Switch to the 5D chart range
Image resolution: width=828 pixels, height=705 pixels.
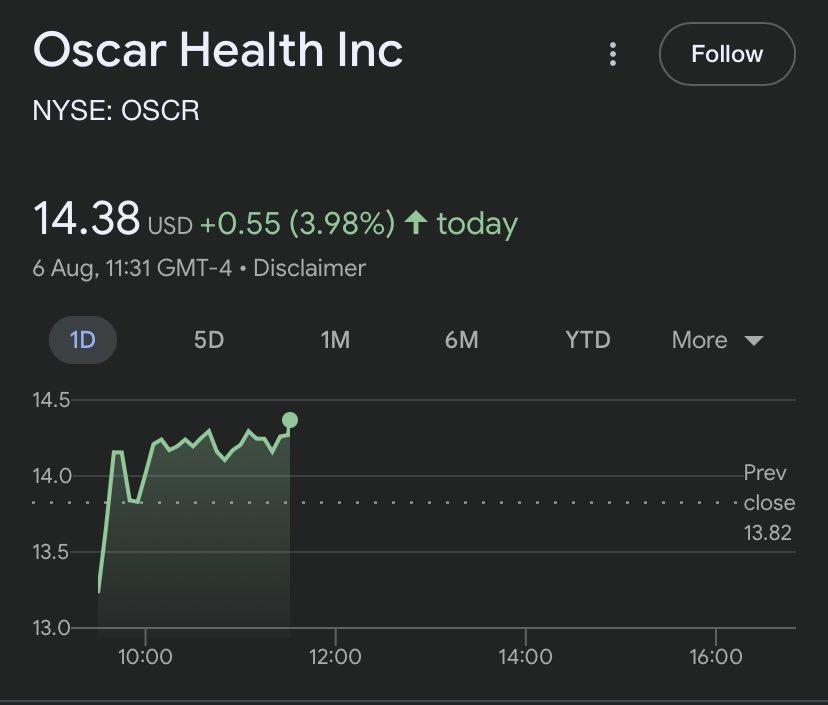pyautogui.click(x=209, y=340)
